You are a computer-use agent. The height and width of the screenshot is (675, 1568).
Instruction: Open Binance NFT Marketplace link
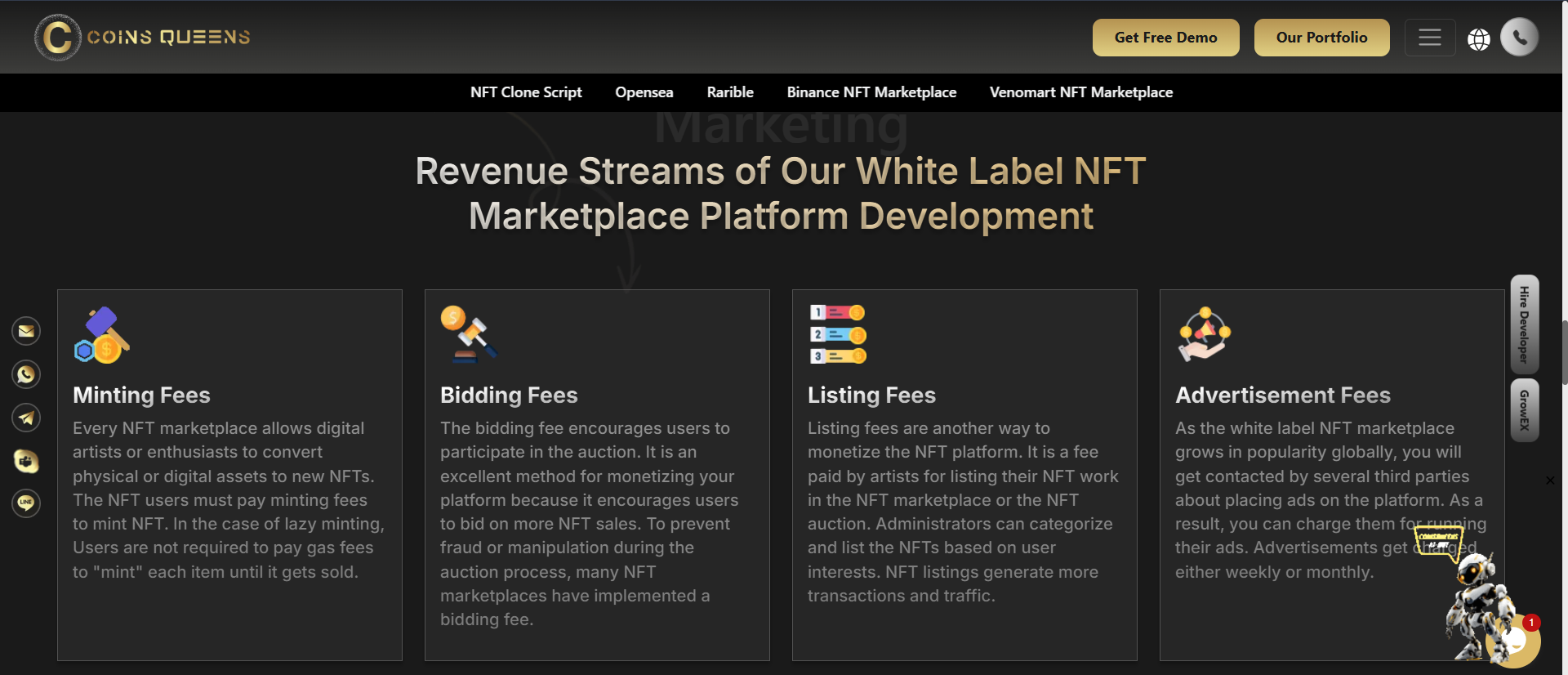871,92
